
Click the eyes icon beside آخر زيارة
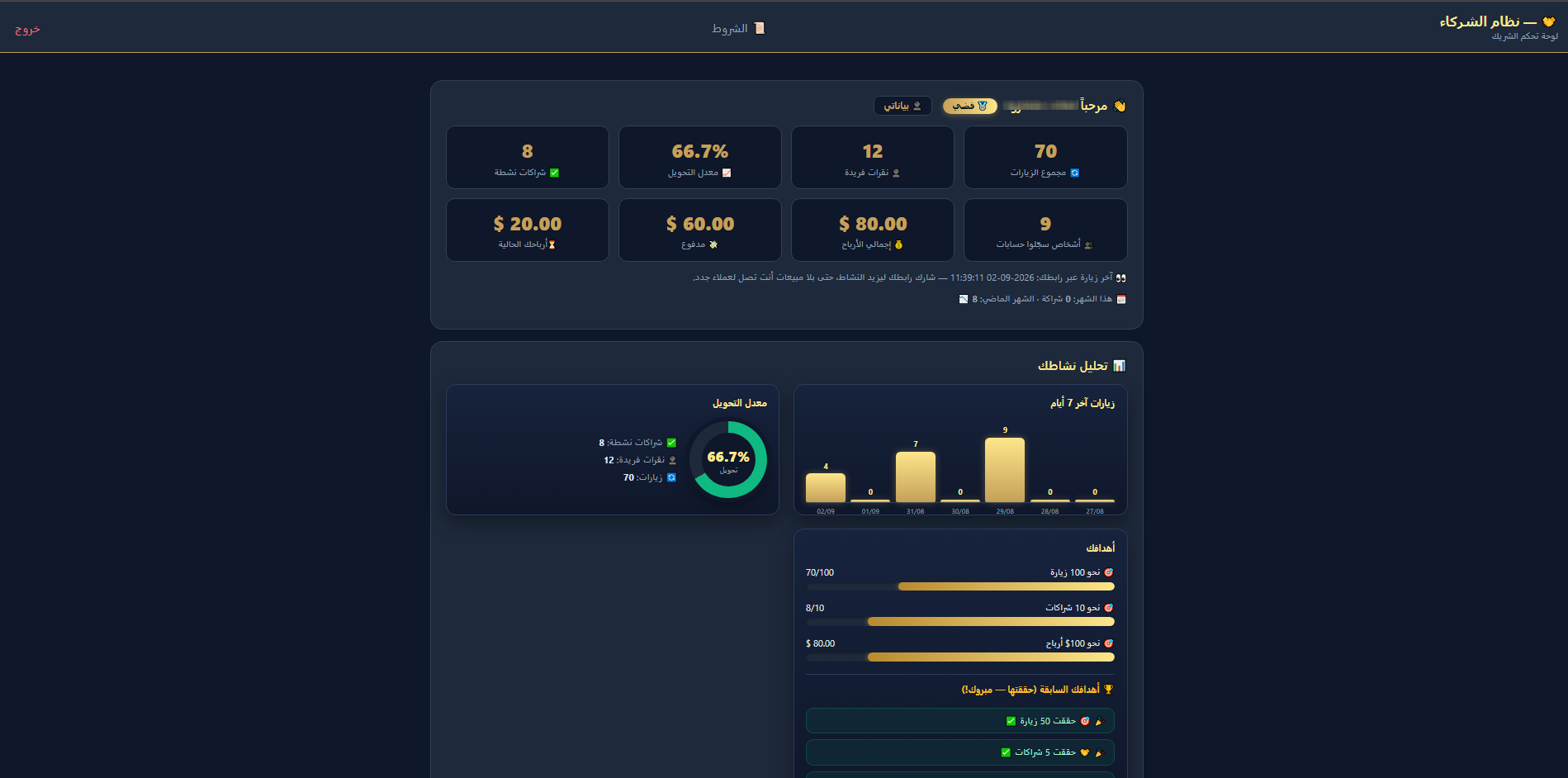[1120, 278]
